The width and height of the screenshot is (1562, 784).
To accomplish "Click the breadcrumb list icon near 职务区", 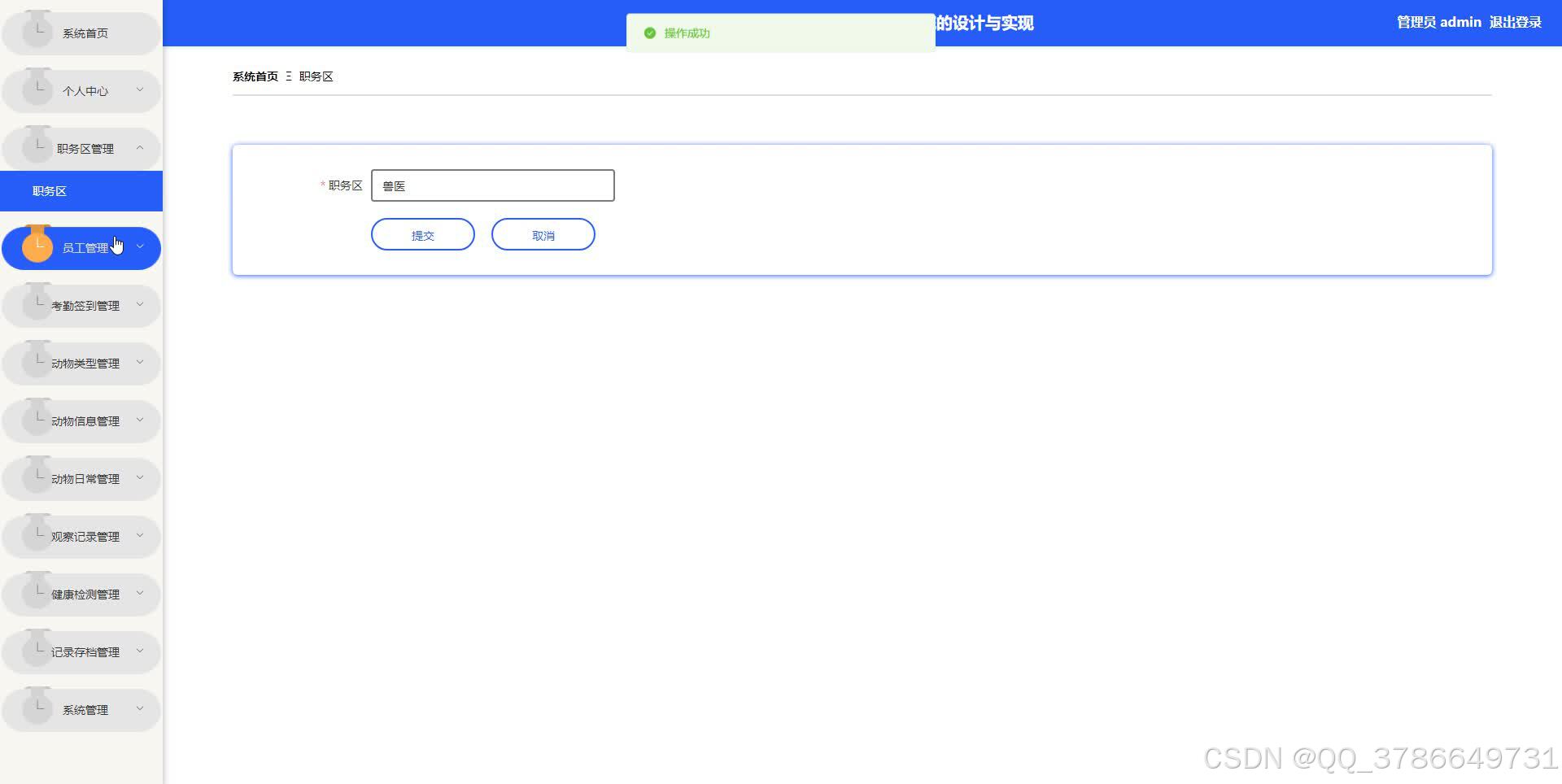I will coord(289,76).
